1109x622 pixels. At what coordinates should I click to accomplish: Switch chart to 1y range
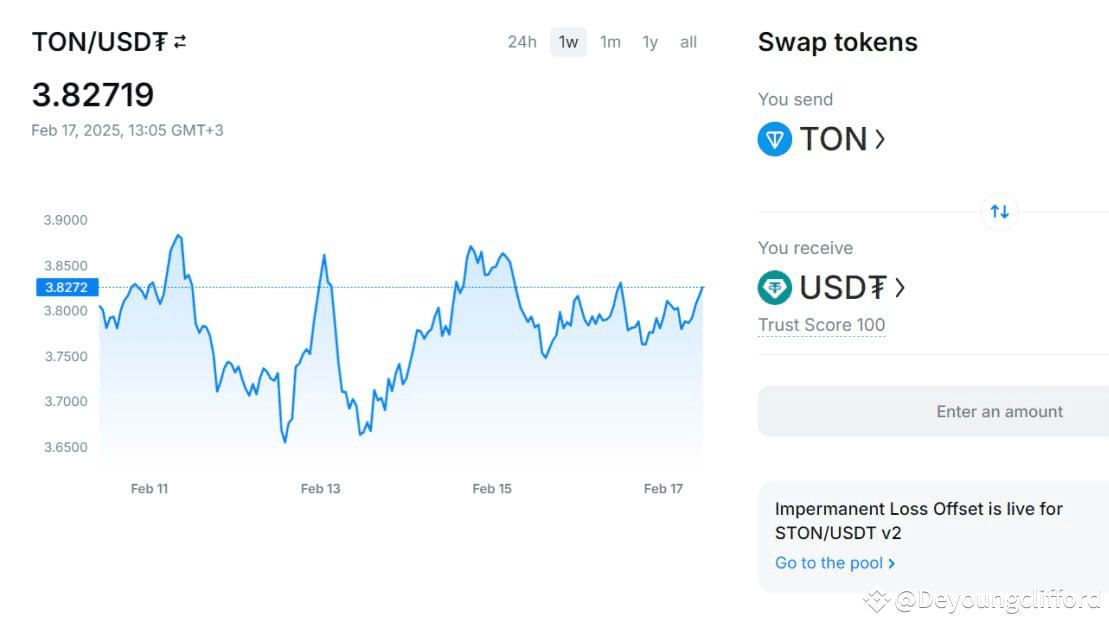pos(650,42)
